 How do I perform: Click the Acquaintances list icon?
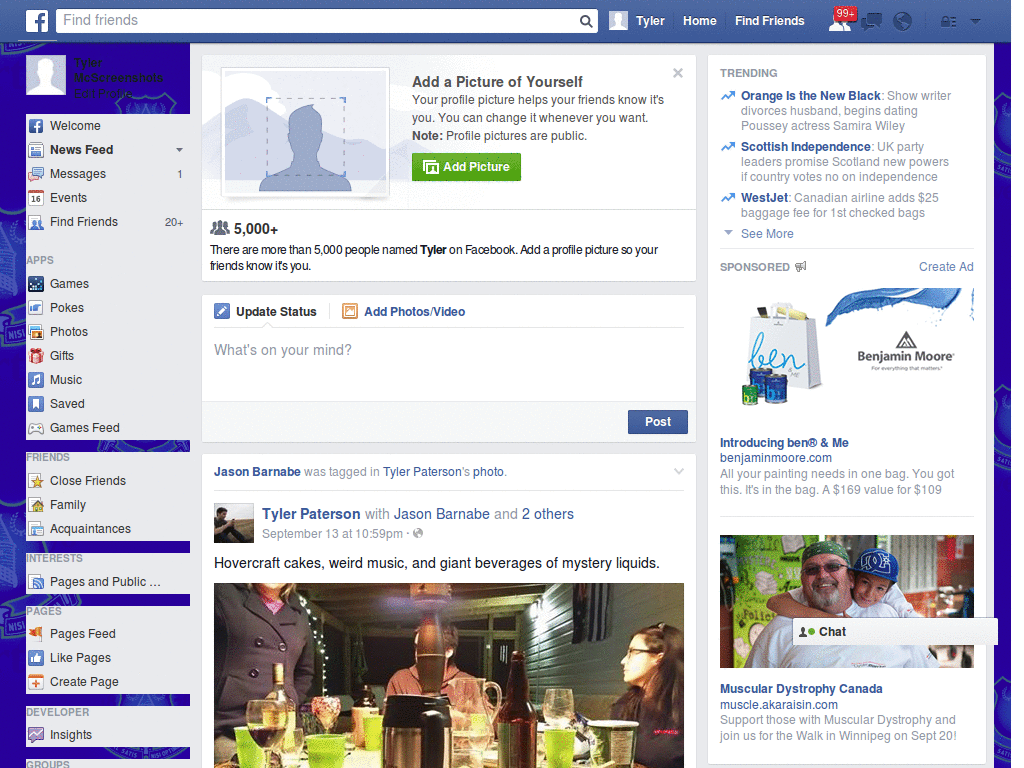coord(36,529)
